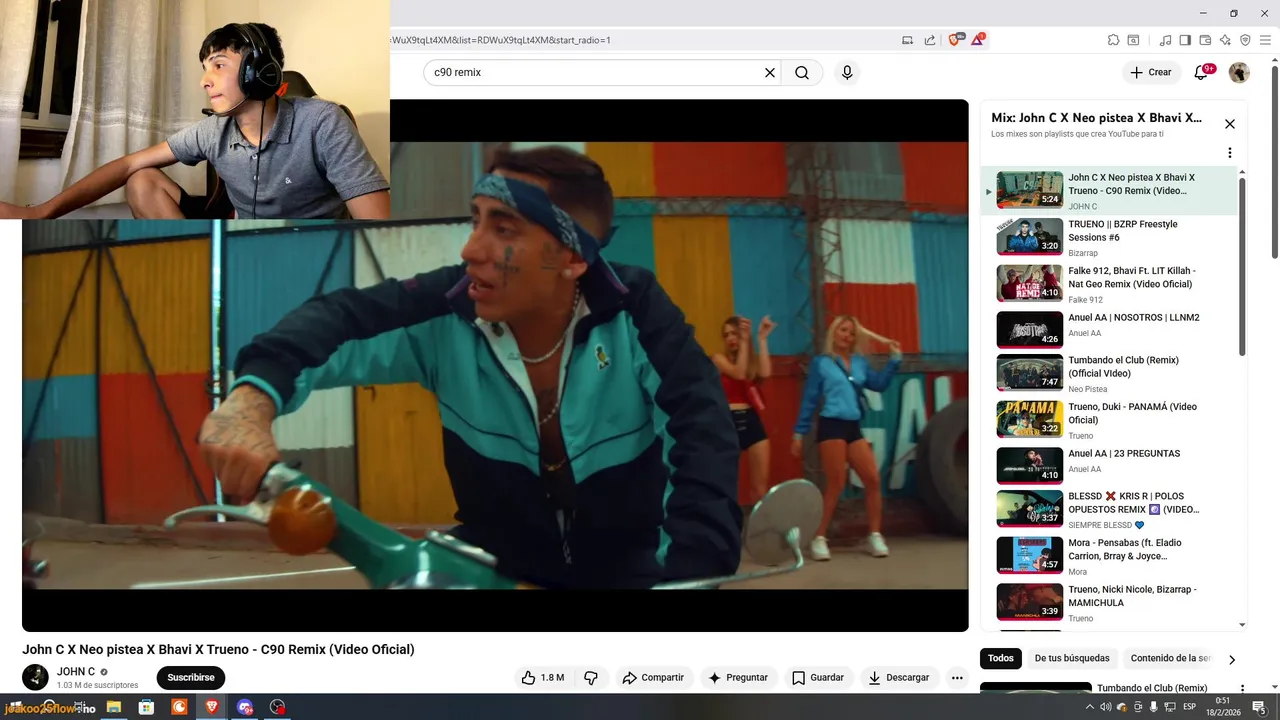Image resolution: width=1280 pixels, height=720 pixels.
Task: Close the Mix playlist panel
Action: point(1230,124)
